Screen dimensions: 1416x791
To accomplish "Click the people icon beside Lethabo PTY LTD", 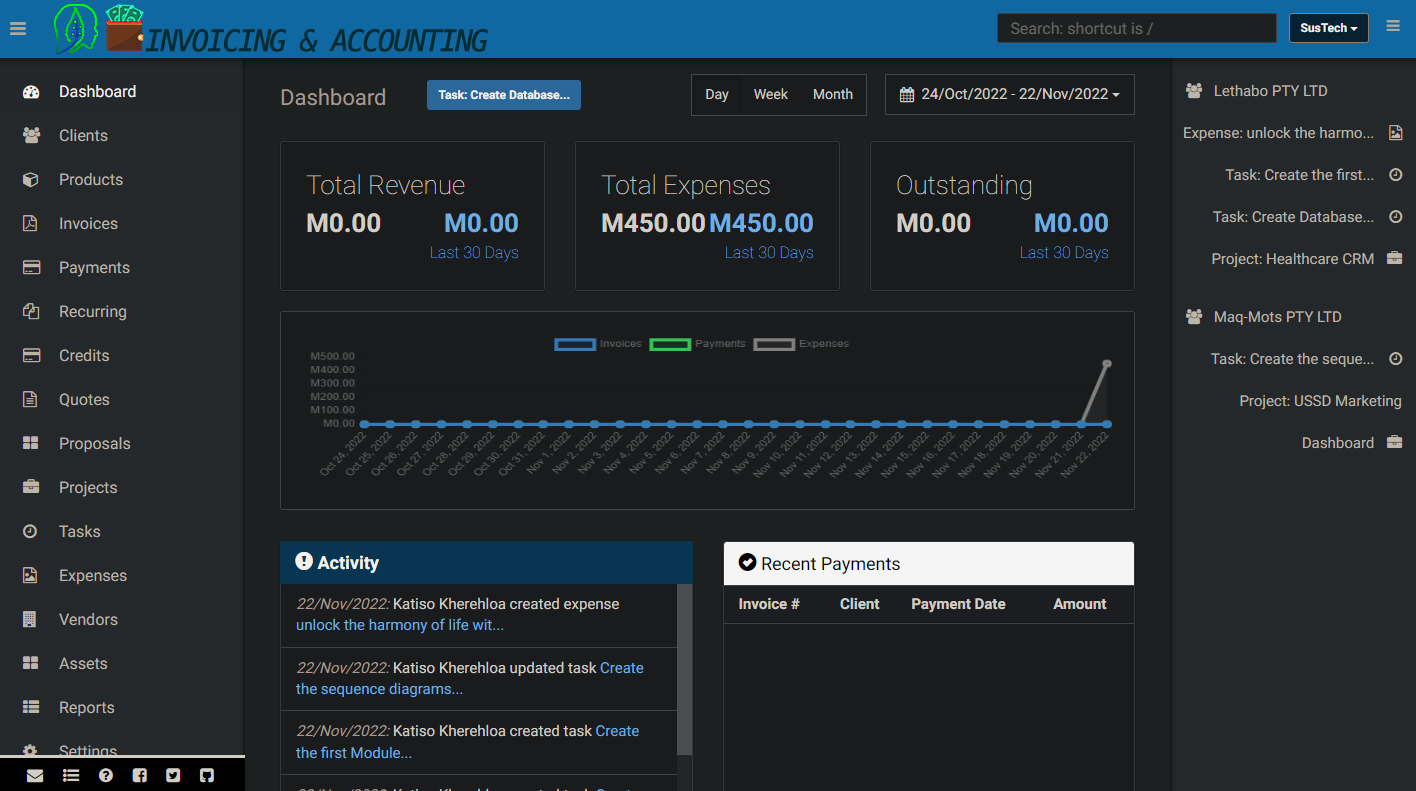I will 1194,91.
